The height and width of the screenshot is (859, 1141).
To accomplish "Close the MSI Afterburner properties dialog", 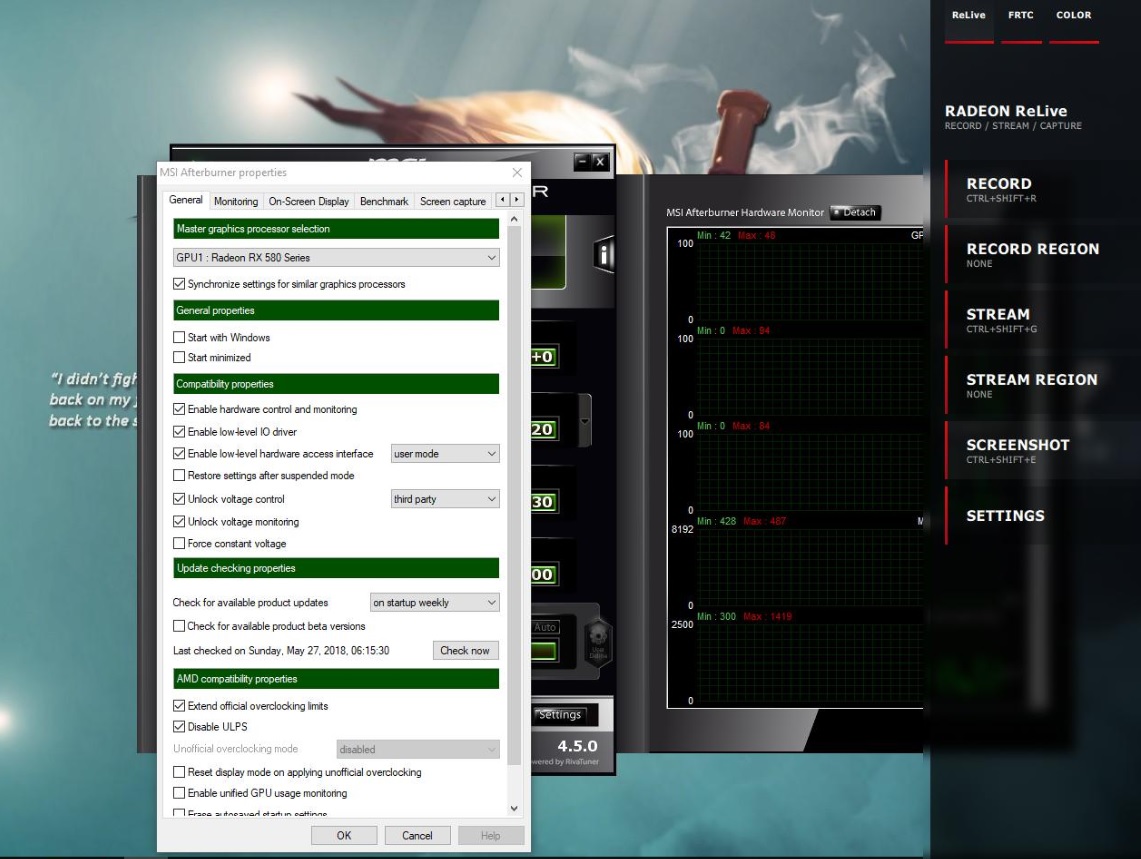I will coord(517,173).
